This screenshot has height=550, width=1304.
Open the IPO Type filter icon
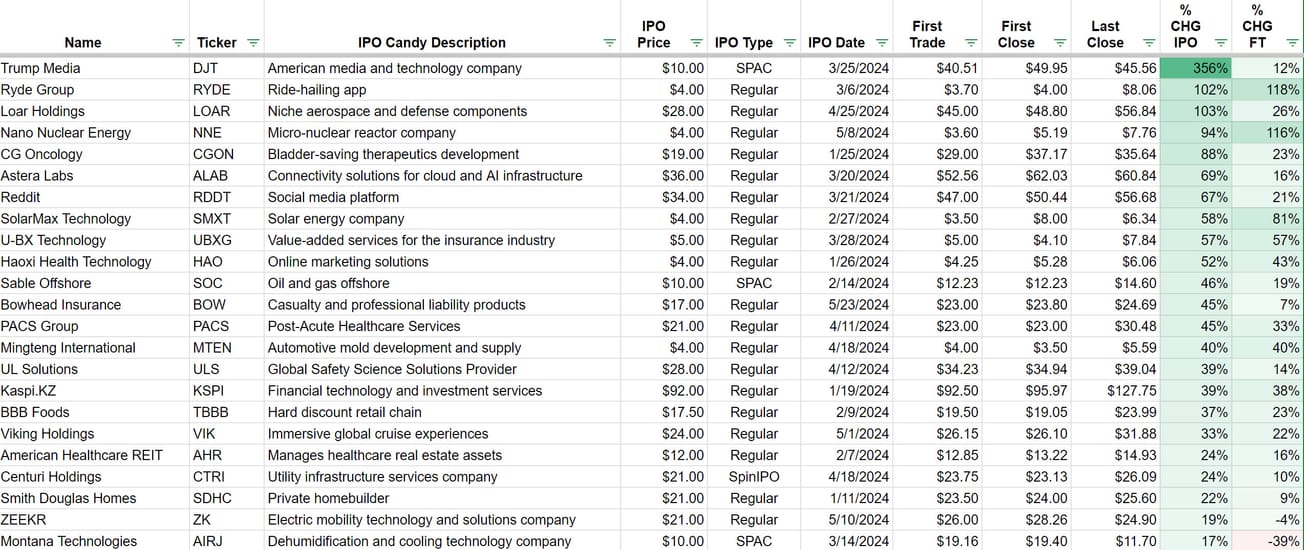(789, 43)
